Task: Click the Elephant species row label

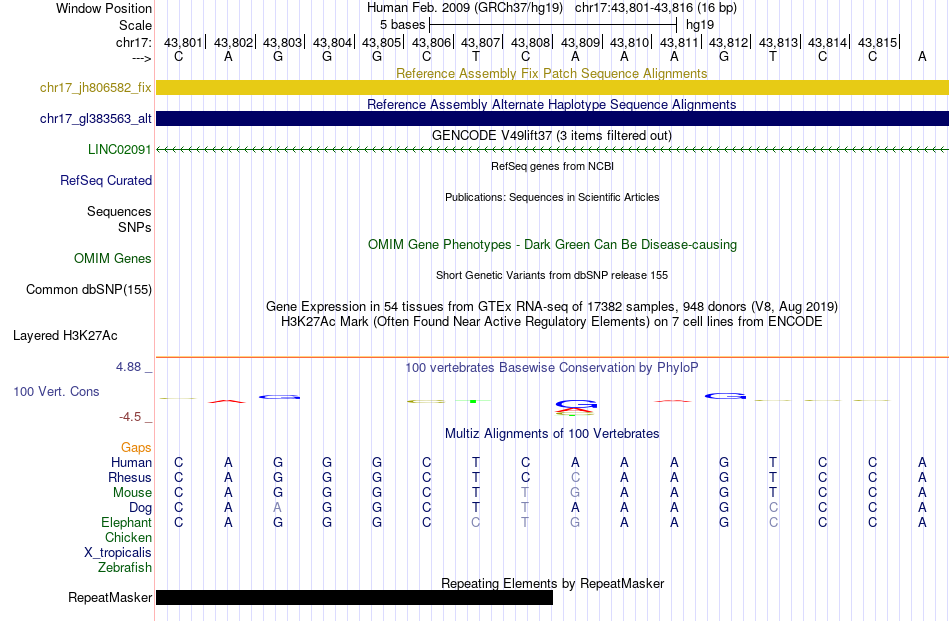Action: click(x=126, y=522)
